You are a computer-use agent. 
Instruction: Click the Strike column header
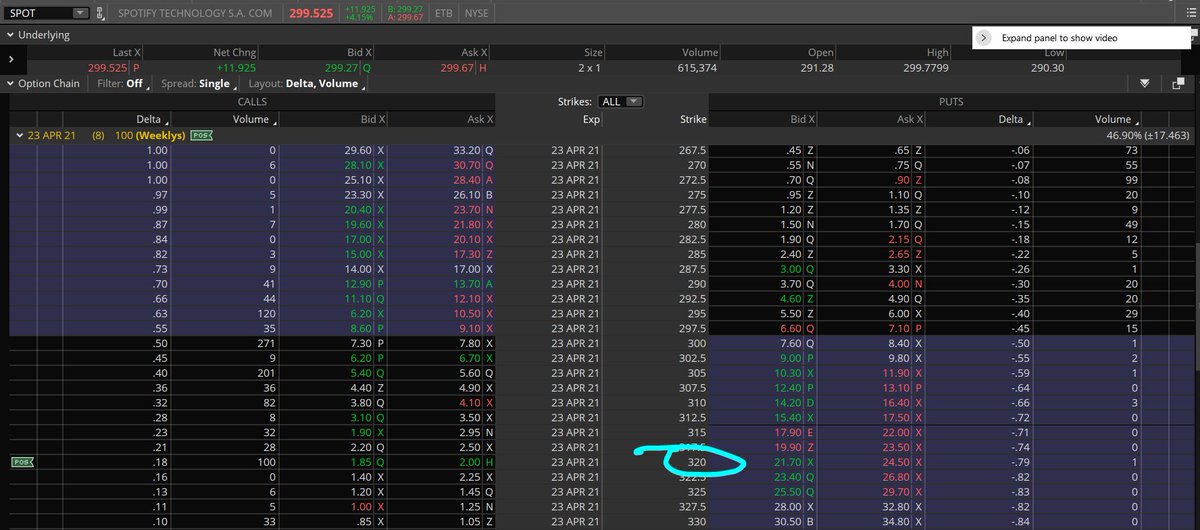[692, 119]
